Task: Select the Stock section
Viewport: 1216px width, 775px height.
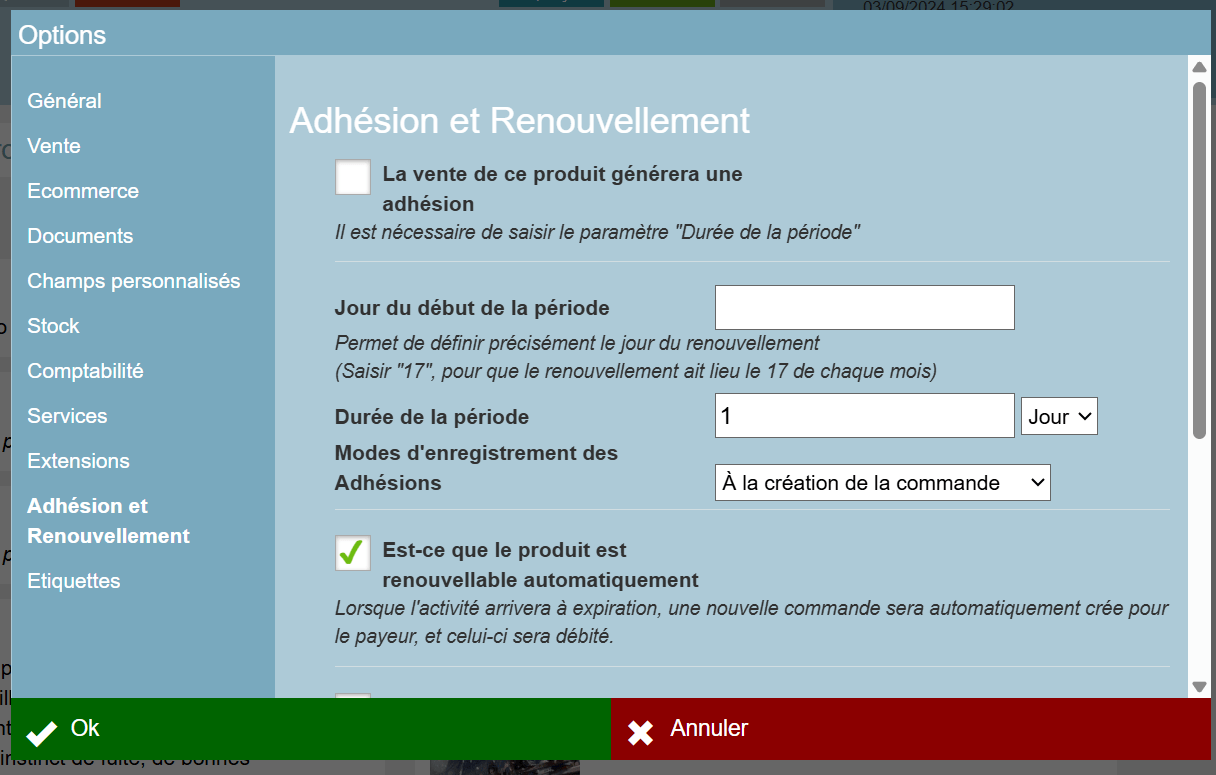Action: pyautogui.click(x=53, y=326)
